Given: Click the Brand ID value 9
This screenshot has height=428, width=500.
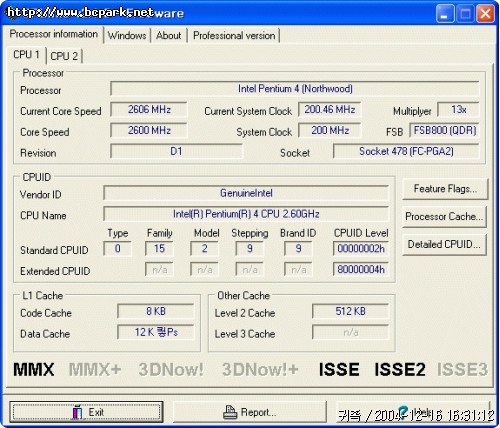Looking at the screenshot, I should pos(298,248).
